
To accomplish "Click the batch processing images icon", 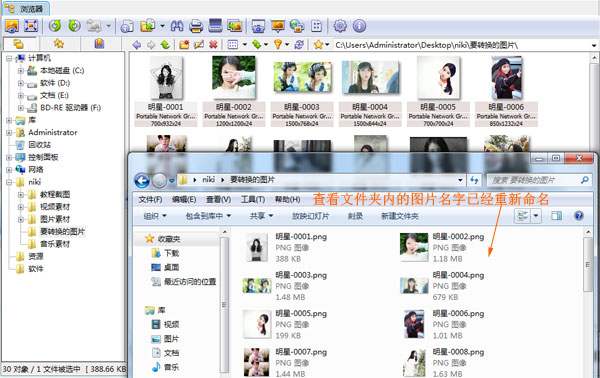I will [235, 26].
